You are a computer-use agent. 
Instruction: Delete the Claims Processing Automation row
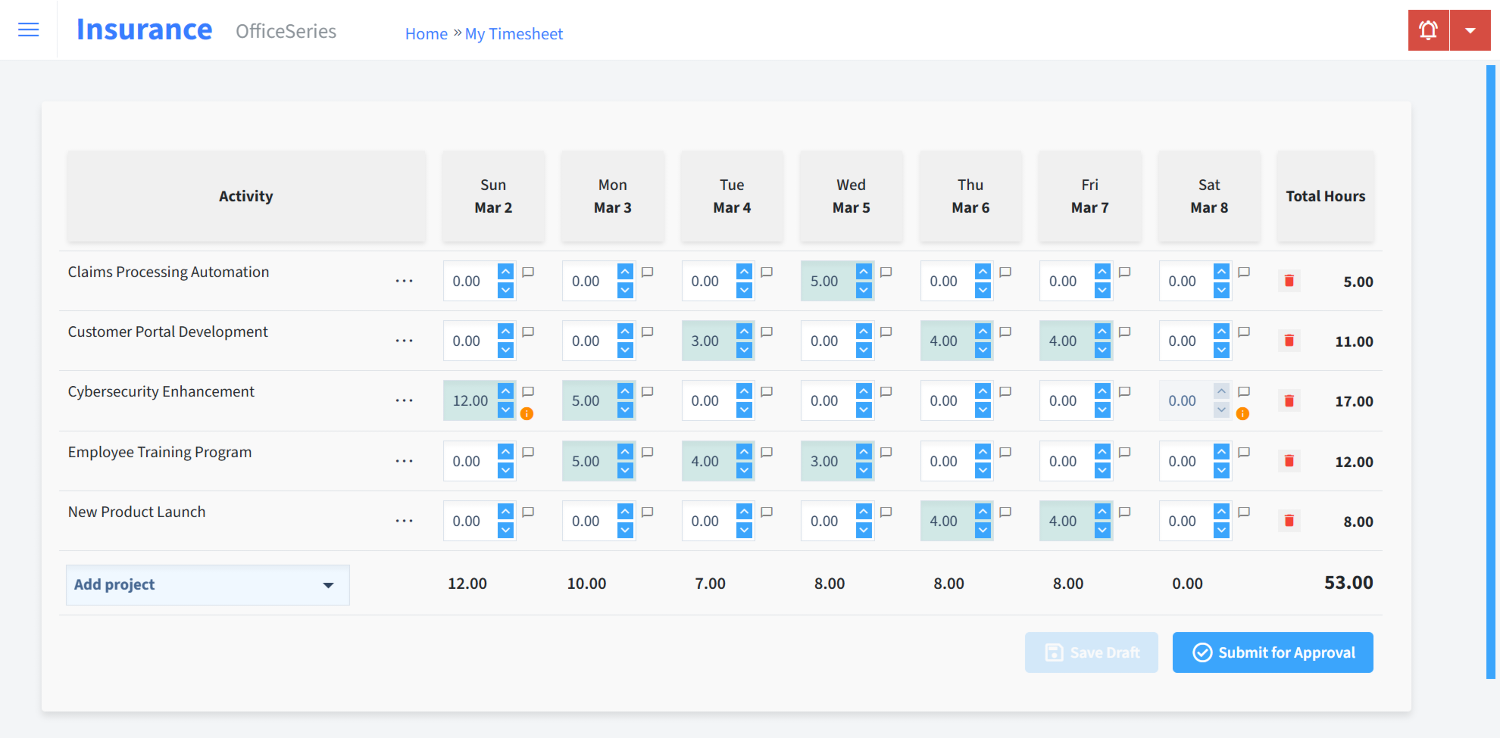coord(1289,281)
